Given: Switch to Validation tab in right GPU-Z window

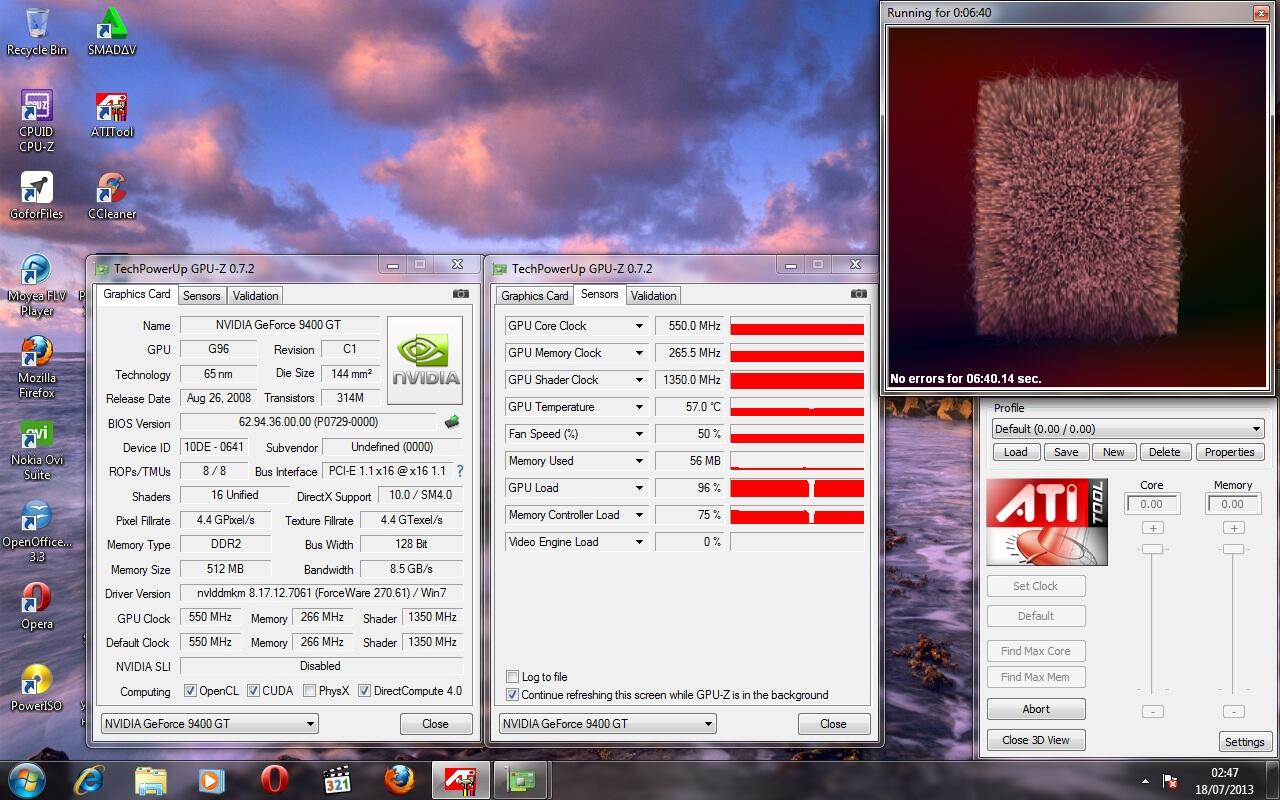Looking at the screenshot, I should pyautogui.click(x=654, y=296).
